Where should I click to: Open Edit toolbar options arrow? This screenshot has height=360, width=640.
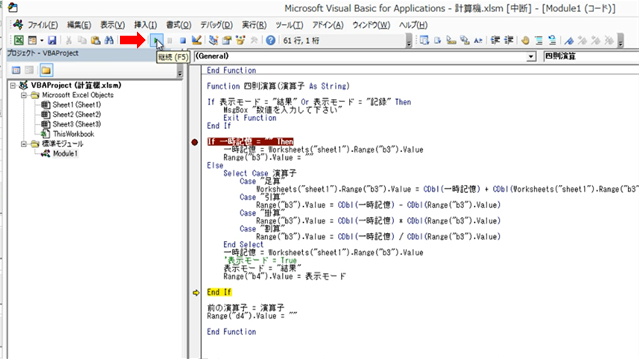click(x=621, y=41)
